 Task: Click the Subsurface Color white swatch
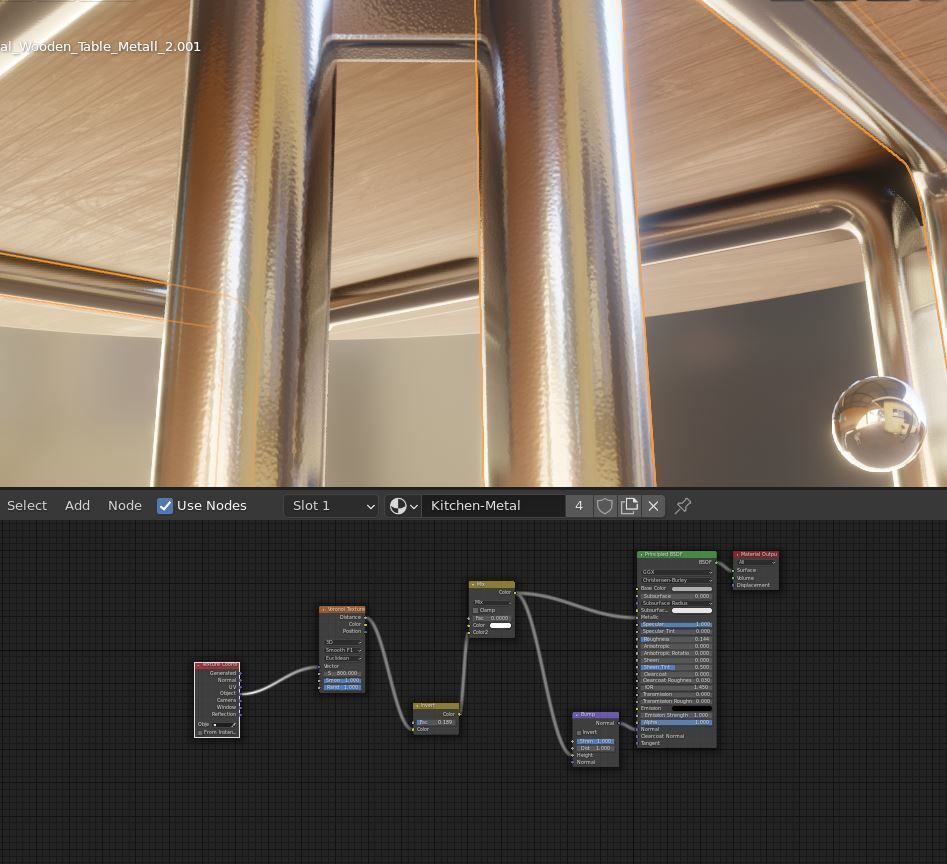click(x=692, y=610)
